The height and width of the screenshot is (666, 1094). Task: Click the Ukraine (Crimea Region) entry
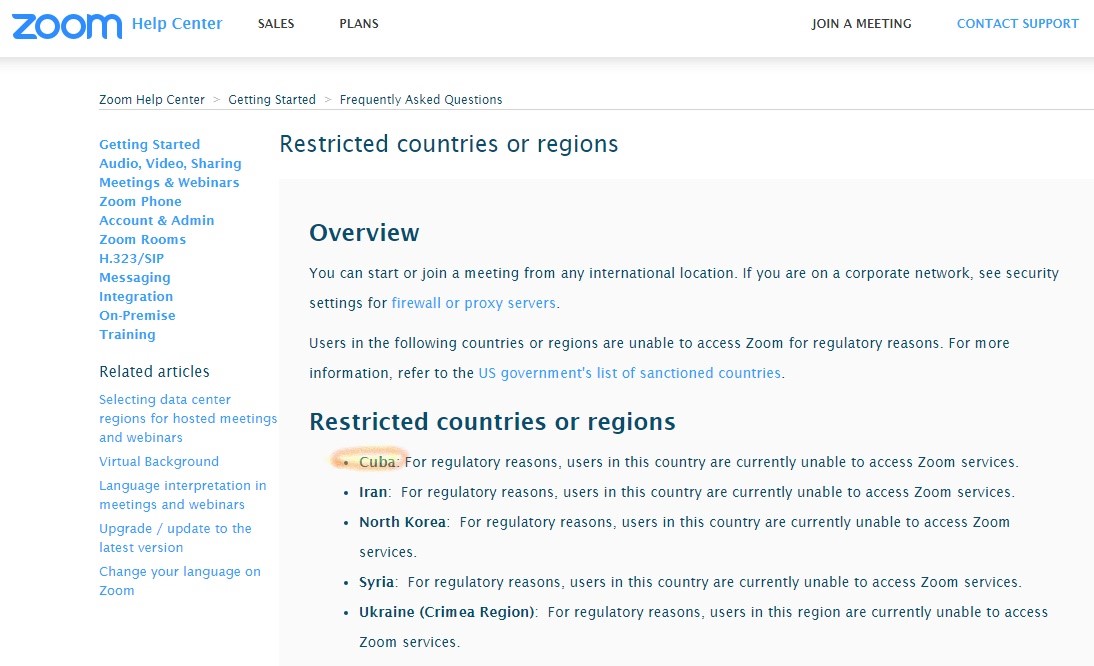pyautogui.click(x=703, y=627)
